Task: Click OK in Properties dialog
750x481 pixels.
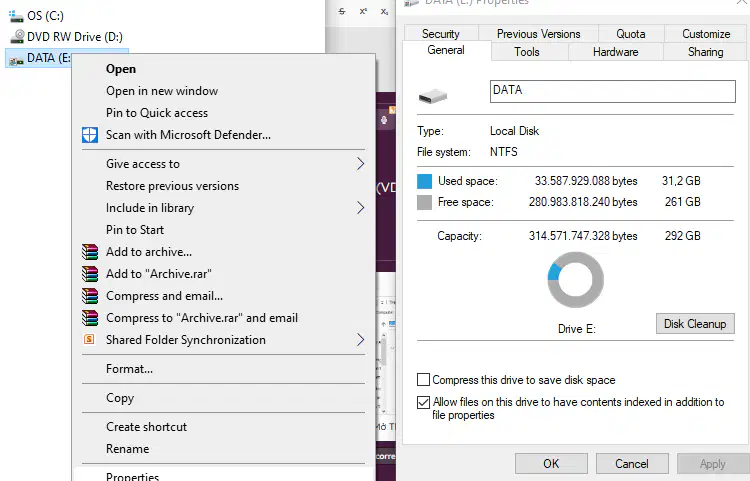Action: tap(551, 463)
